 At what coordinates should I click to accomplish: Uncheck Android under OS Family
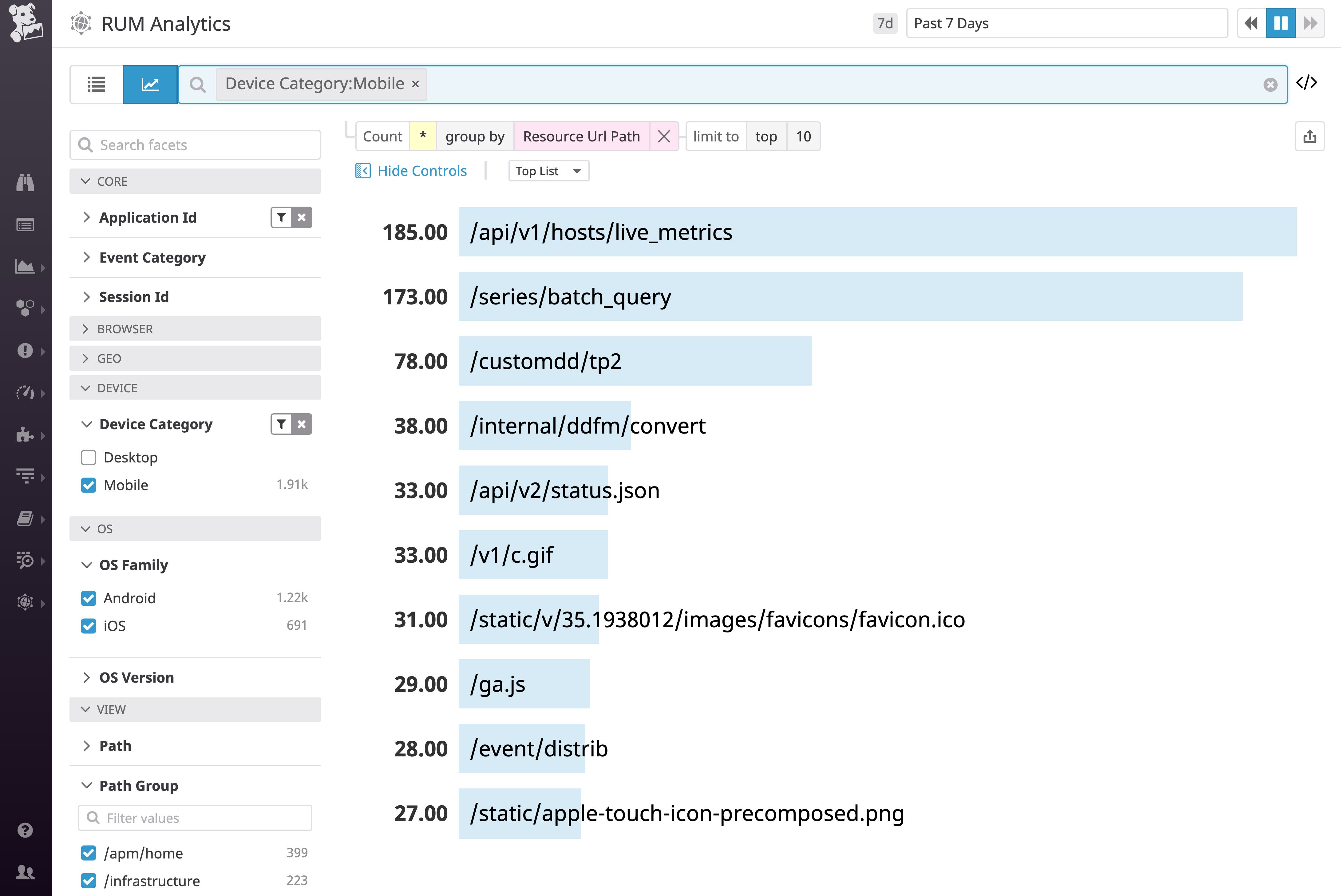[x=89, y=598]
